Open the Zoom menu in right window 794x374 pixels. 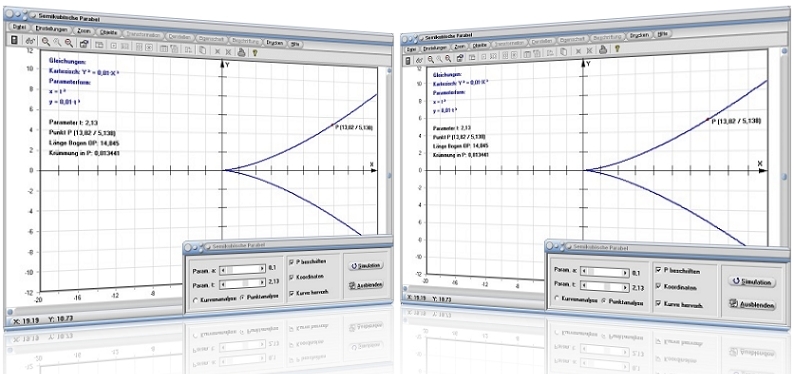tap(459, 47)
